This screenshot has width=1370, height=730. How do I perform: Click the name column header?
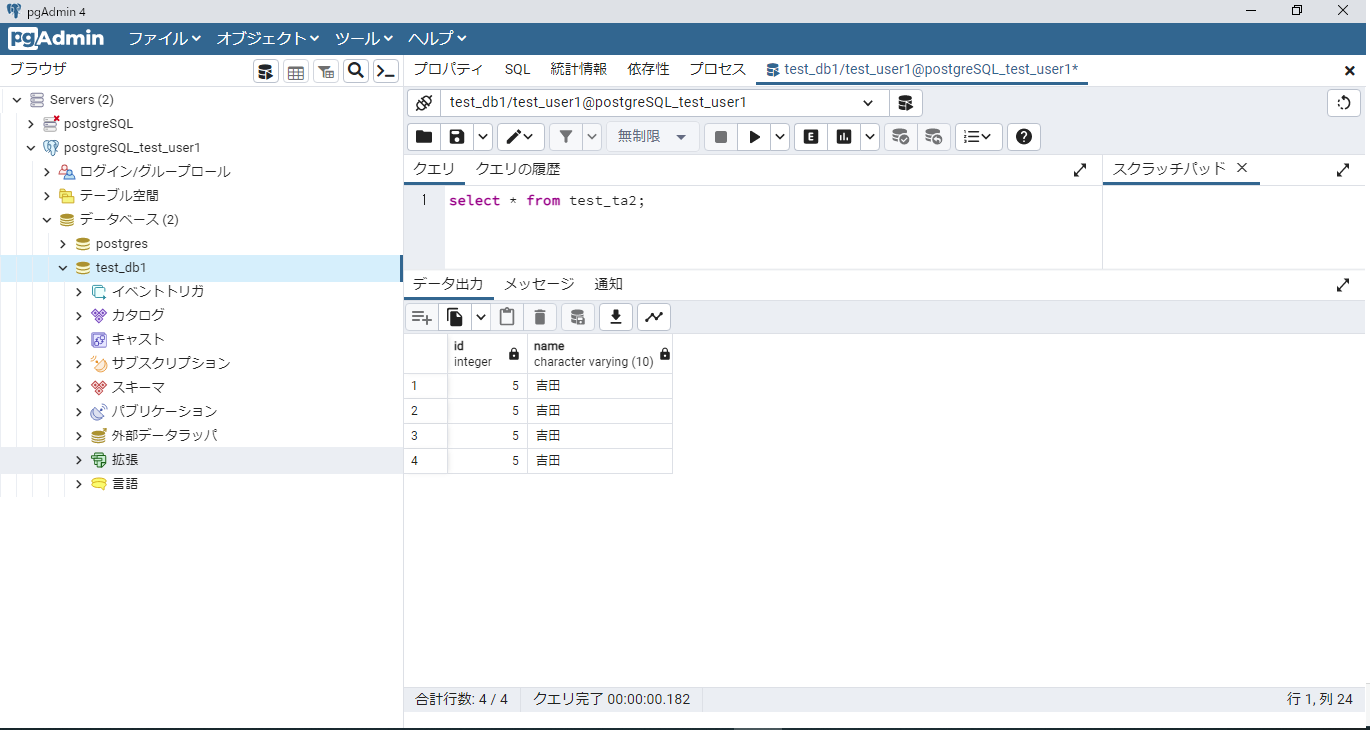[x=600, y=354]
